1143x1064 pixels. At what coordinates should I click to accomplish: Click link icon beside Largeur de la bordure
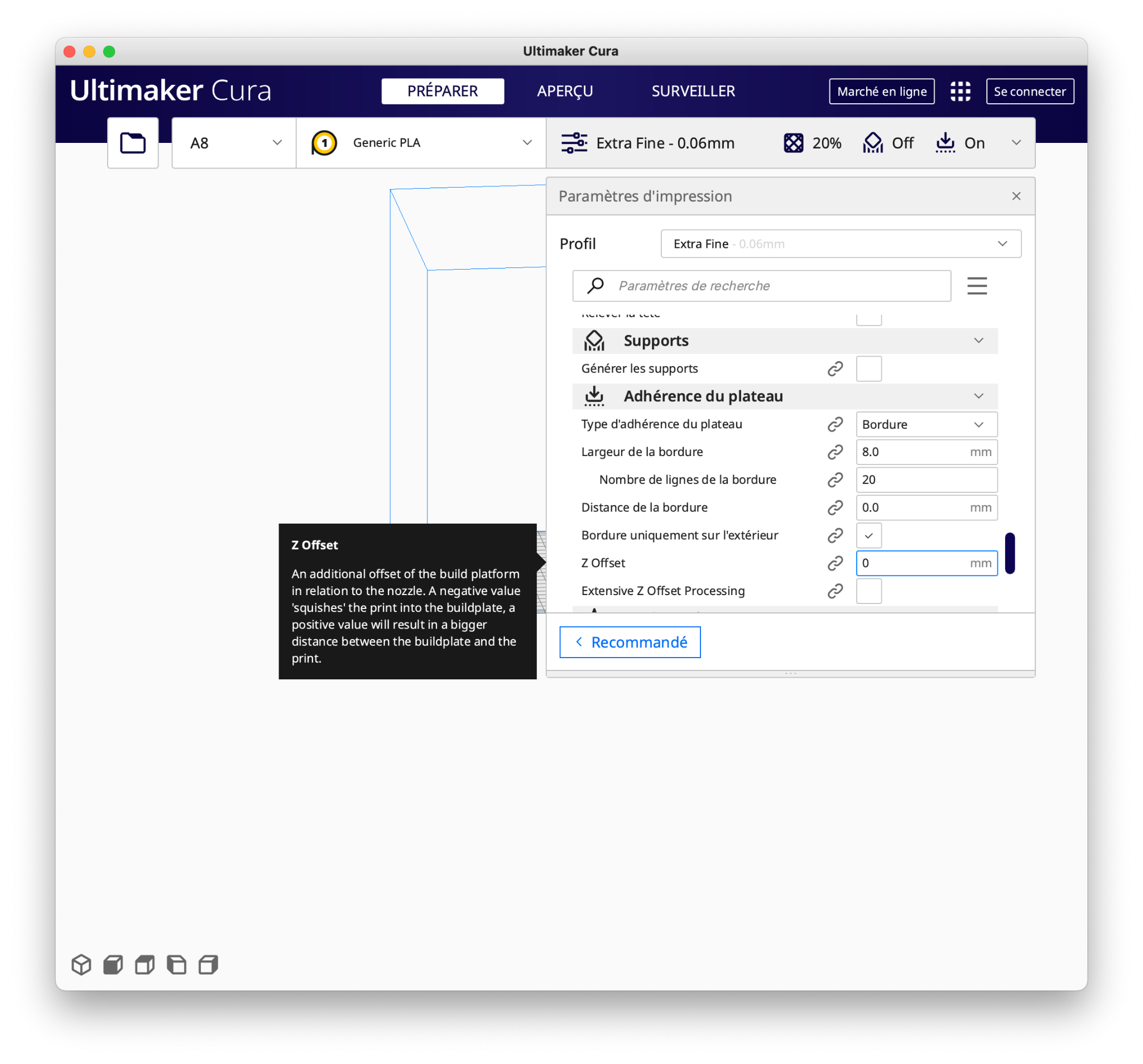click(835, 452)
